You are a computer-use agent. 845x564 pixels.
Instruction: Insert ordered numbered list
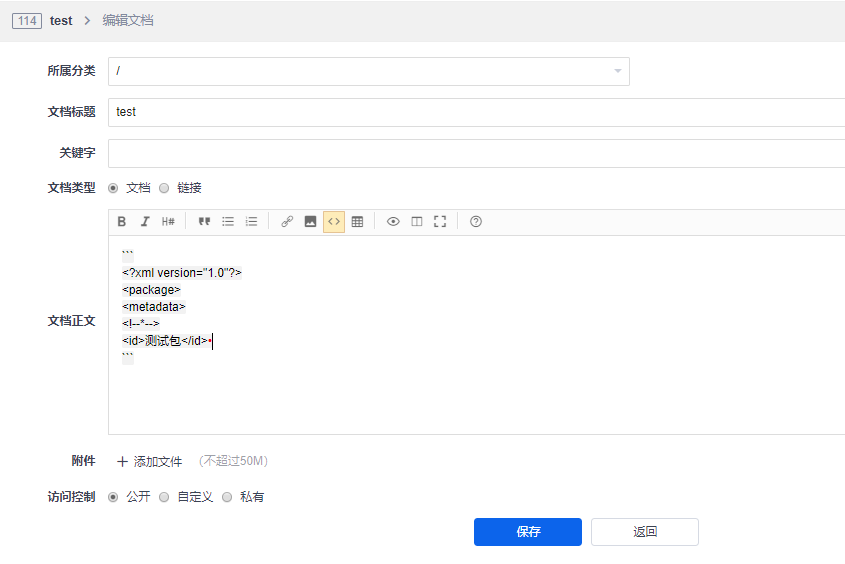(251, 221)
